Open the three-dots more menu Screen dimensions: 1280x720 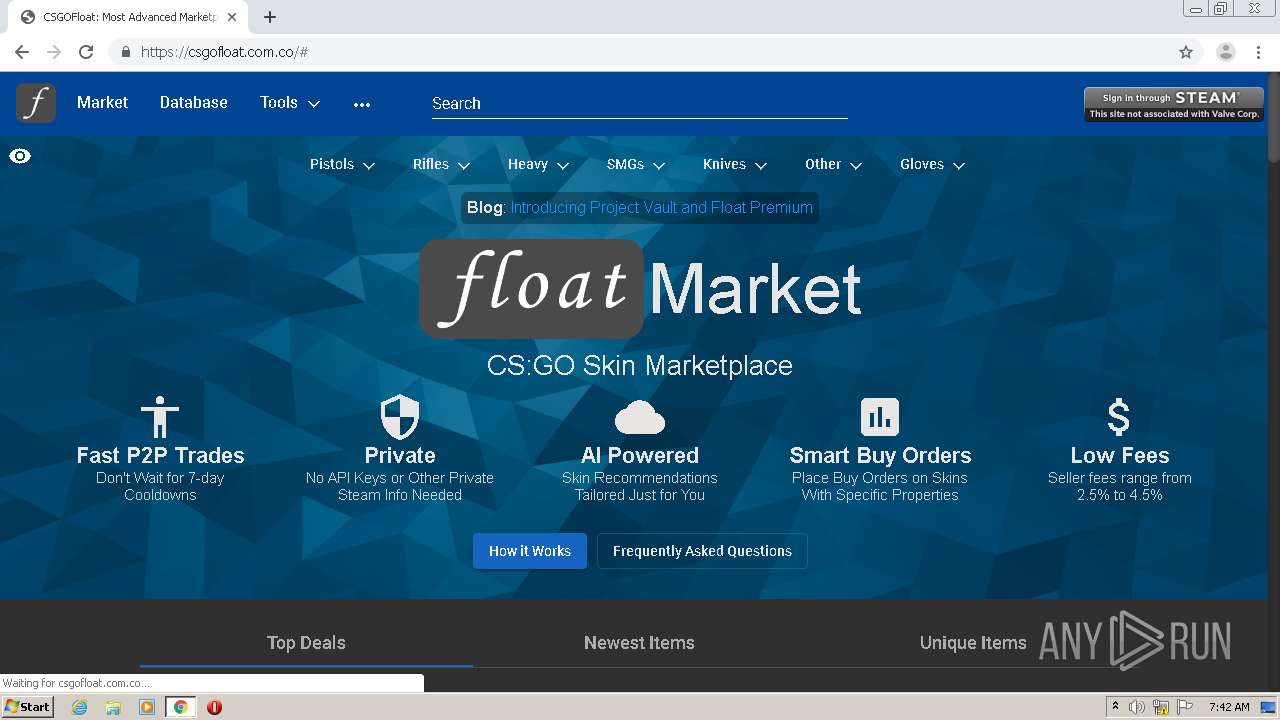[x=362, y=104]
